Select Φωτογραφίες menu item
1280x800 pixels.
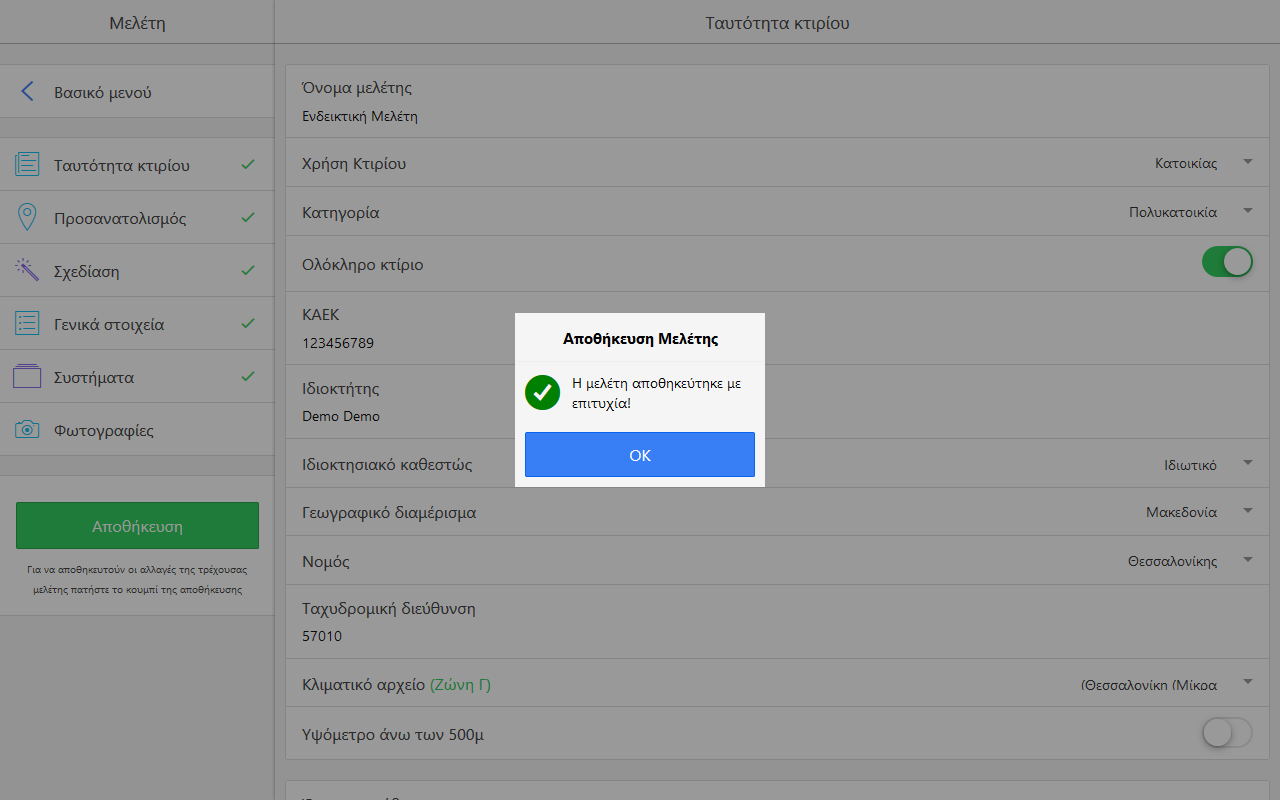[x=137, y=430]
